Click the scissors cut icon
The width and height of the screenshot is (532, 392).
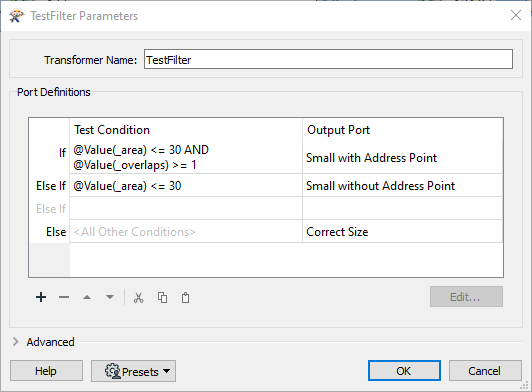coord(138,298)
